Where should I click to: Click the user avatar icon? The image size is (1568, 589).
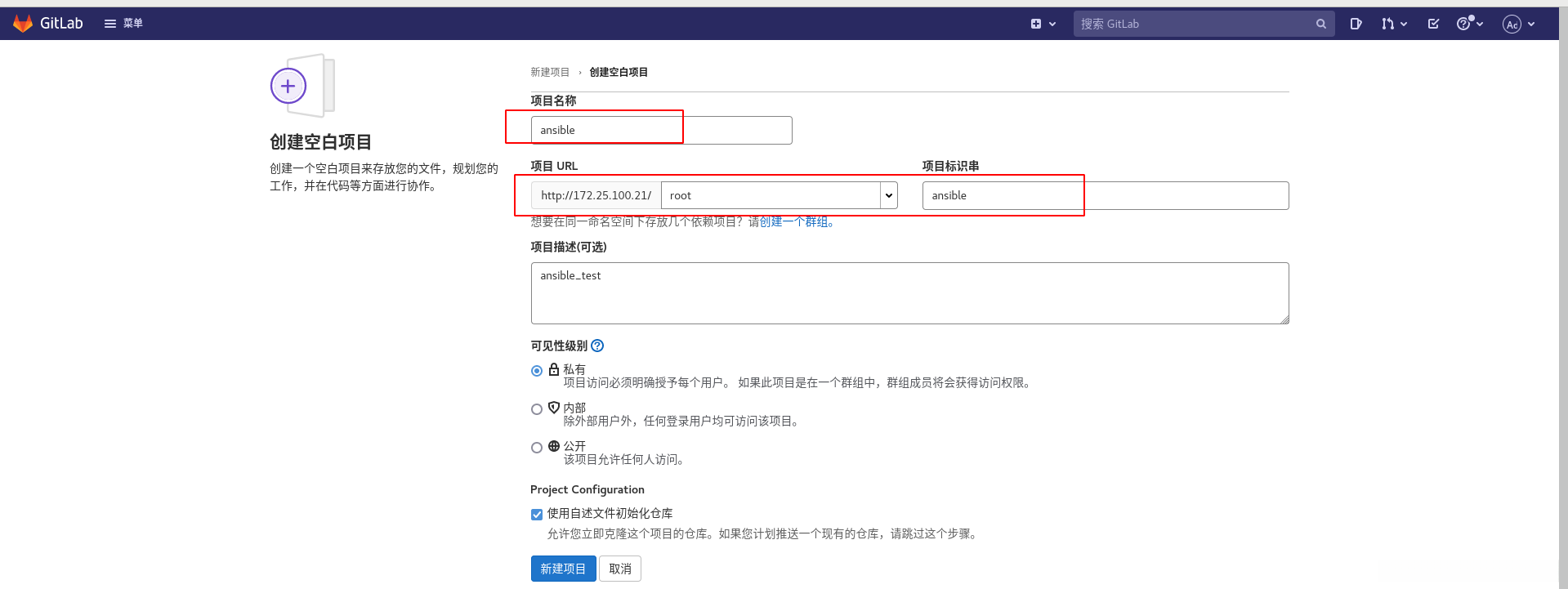point(1512,24)
